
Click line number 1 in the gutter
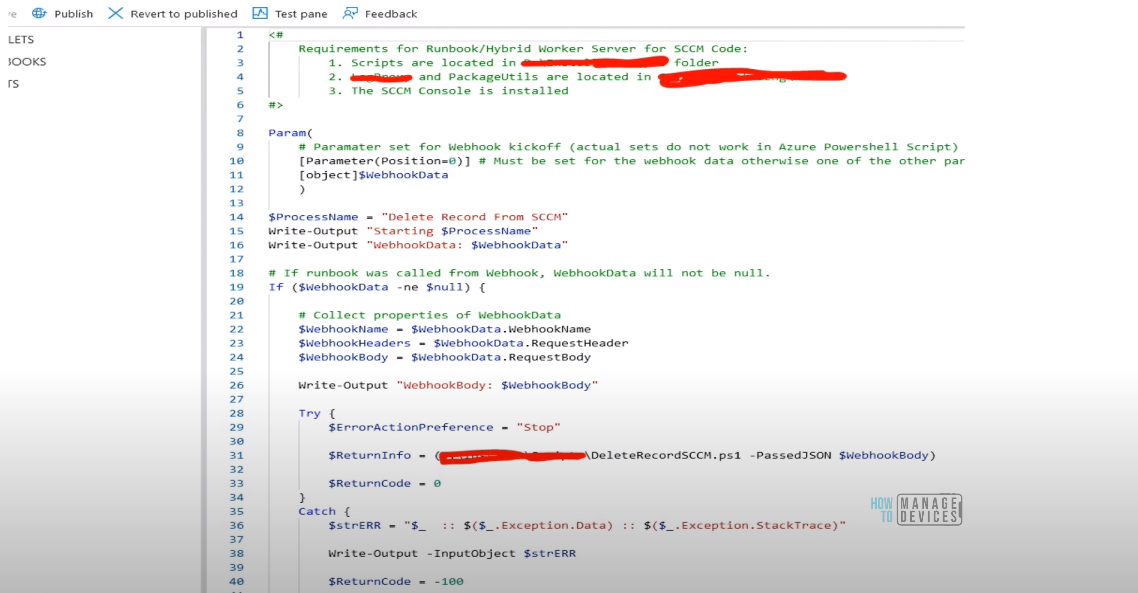pyautogui.click(x=239, y=34)
